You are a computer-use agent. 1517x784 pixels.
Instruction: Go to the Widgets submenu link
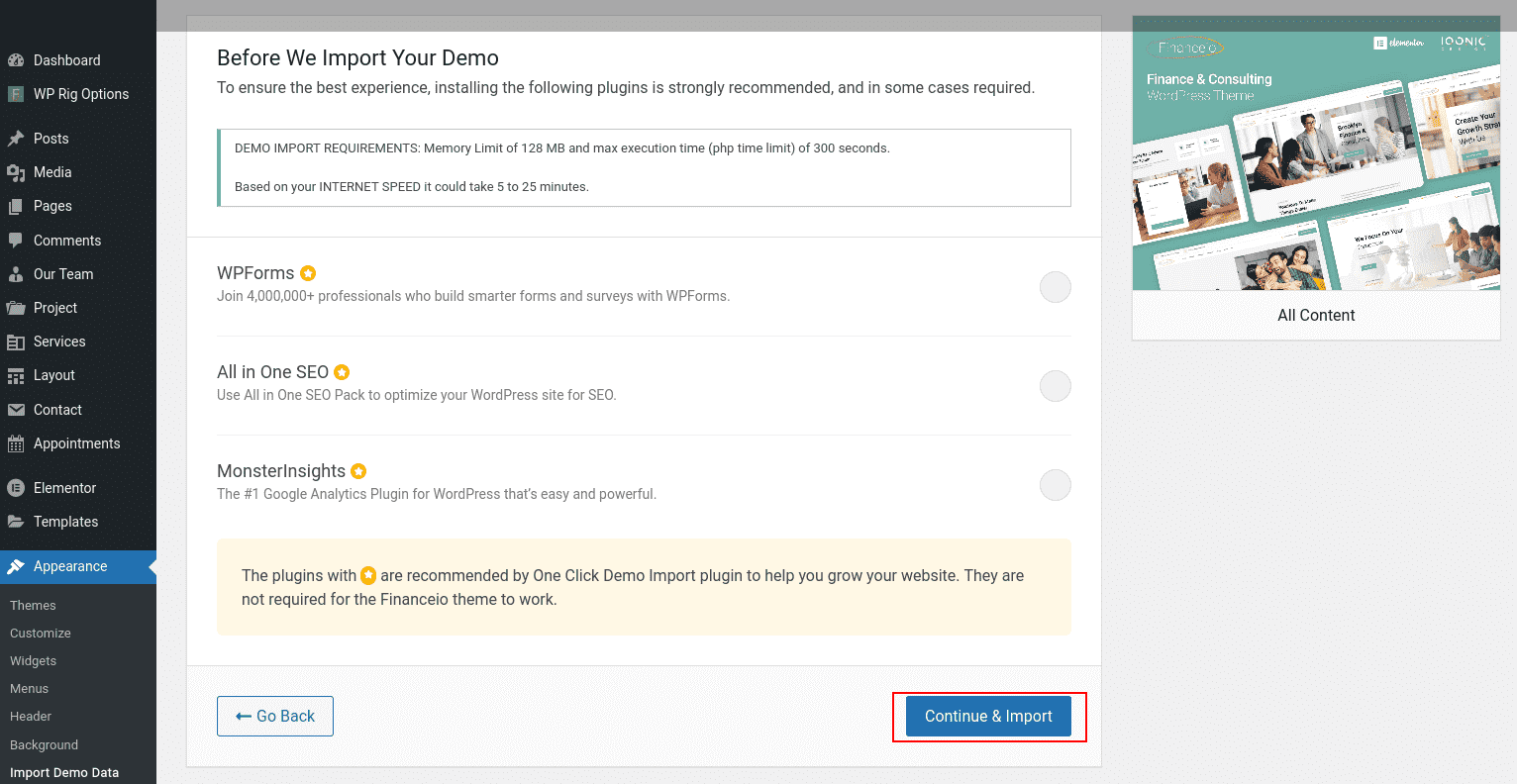click(x=34, y=660)
